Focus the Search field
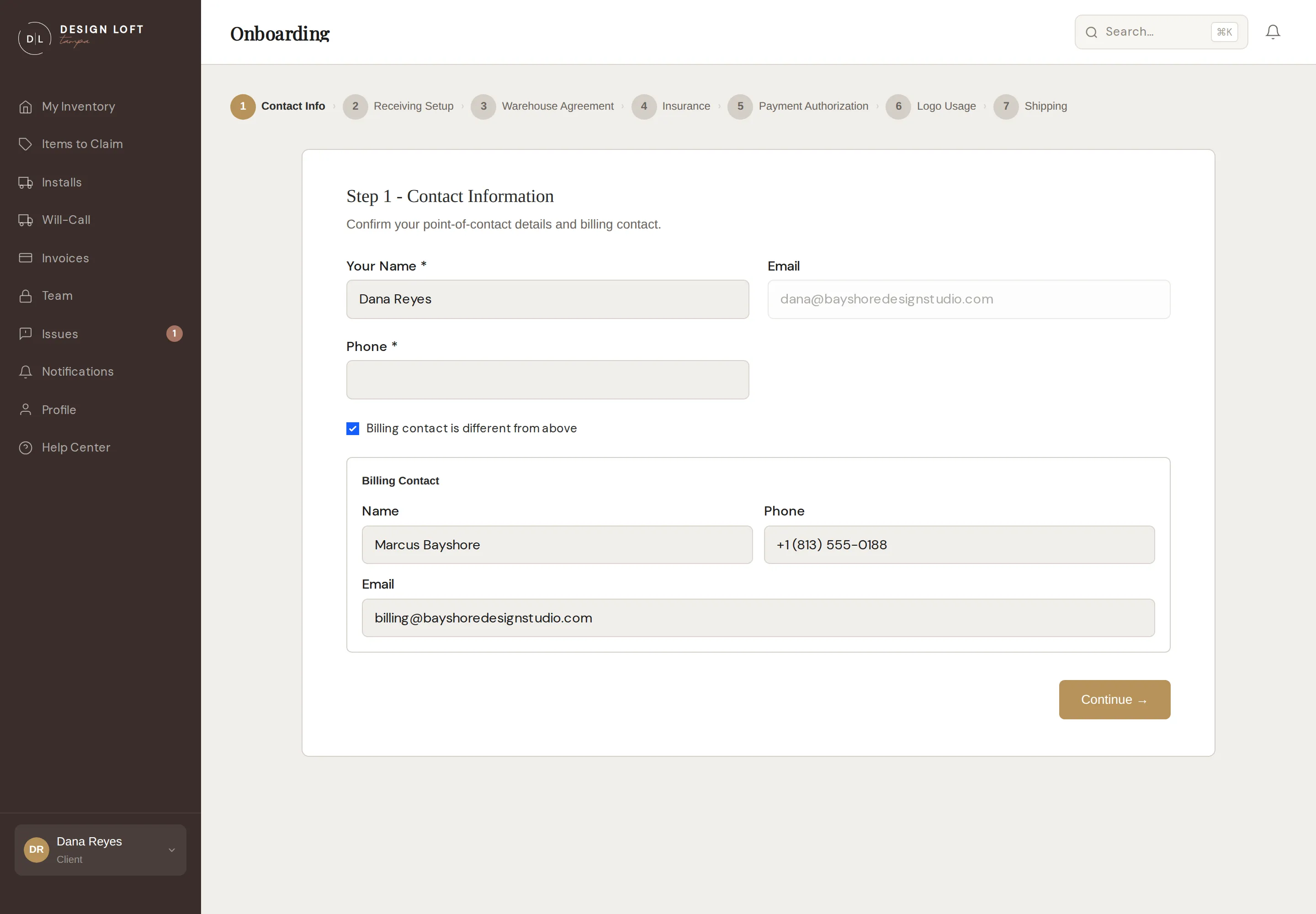 pyautogui.click(x=1161, y=32)
